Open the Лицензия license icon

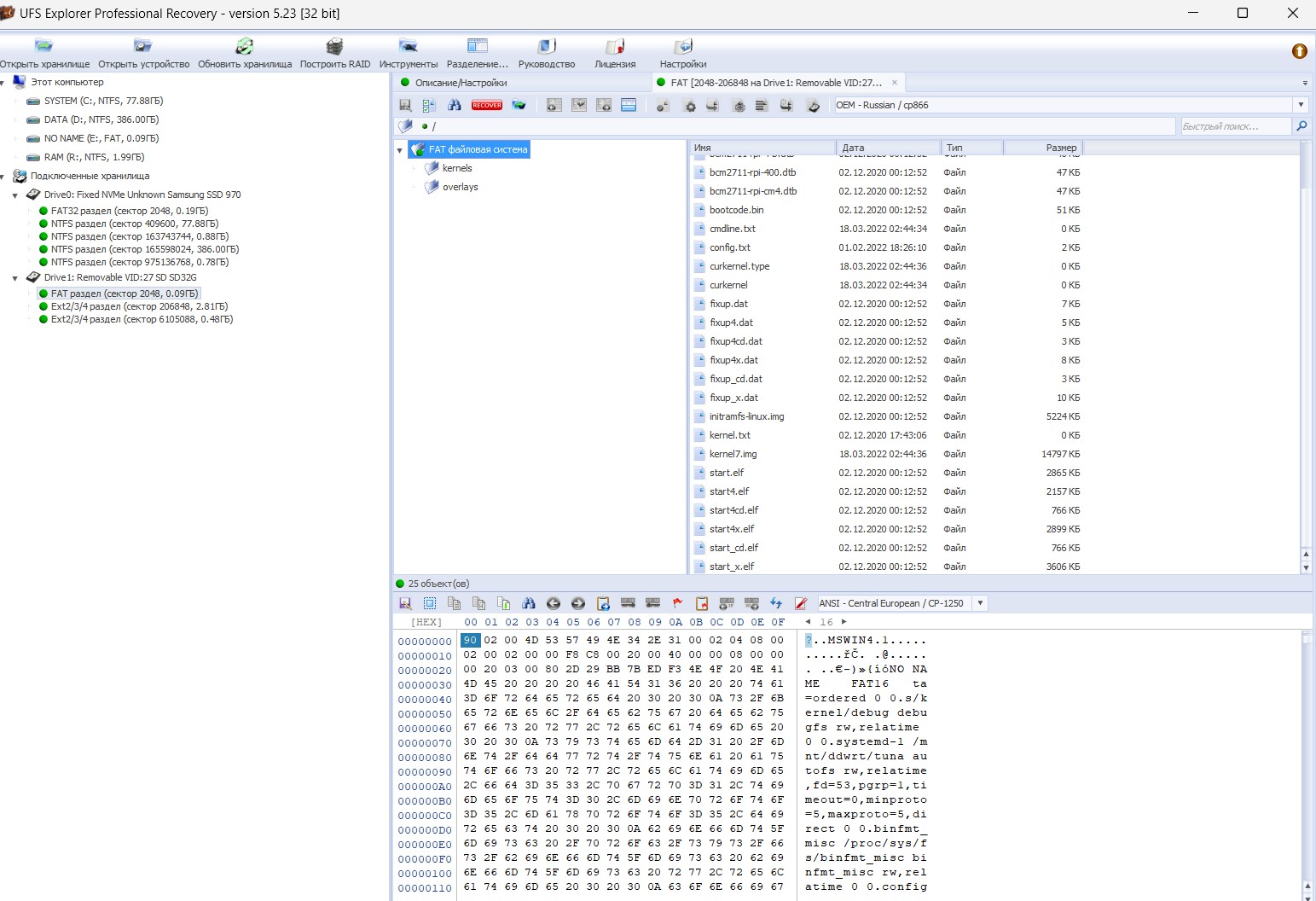pyautogui.click(x=615, y=46)
